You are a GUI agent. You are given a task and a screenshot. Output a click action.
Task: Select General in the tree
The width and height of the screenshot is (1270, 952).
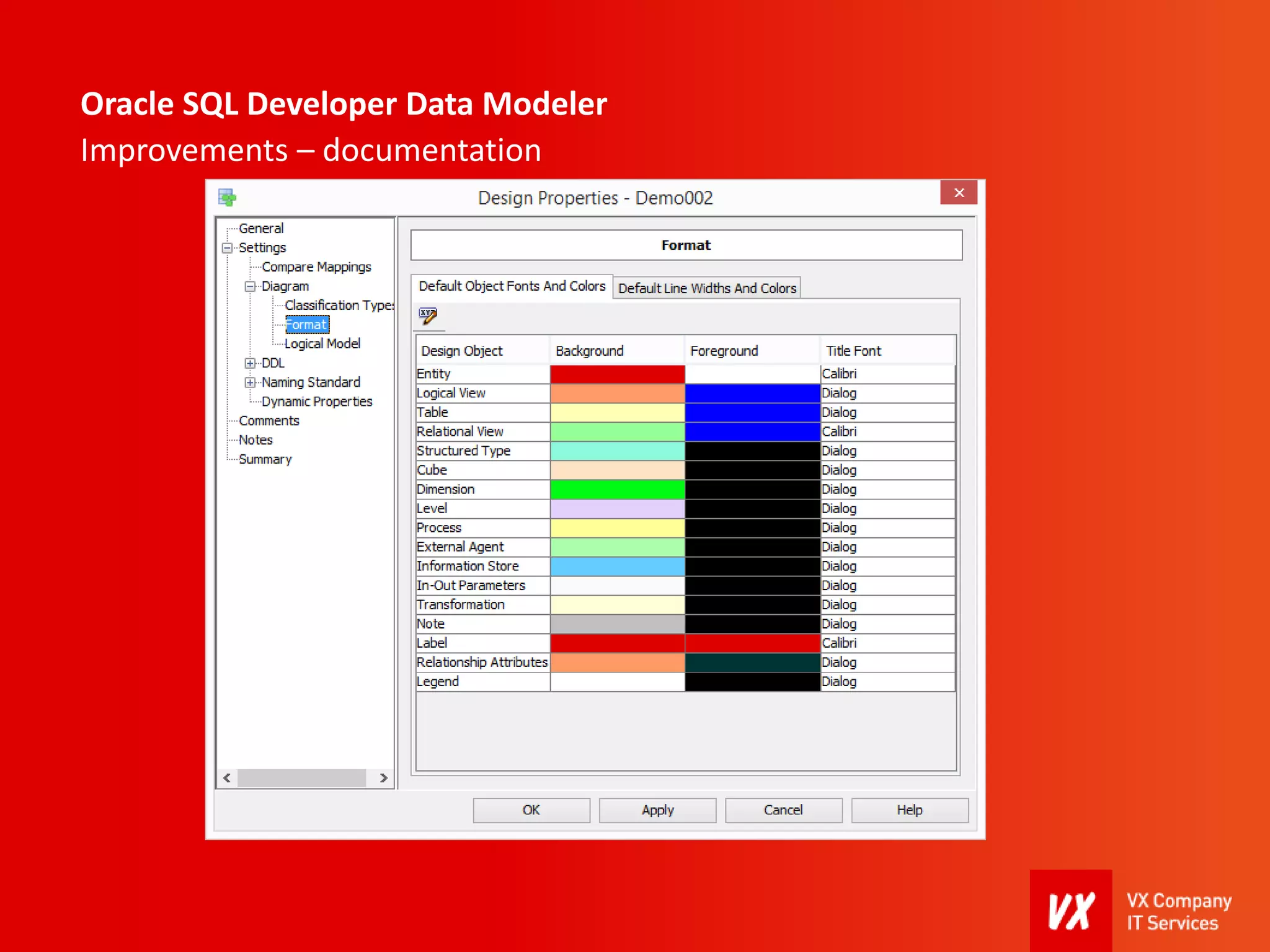pos(261,228)
